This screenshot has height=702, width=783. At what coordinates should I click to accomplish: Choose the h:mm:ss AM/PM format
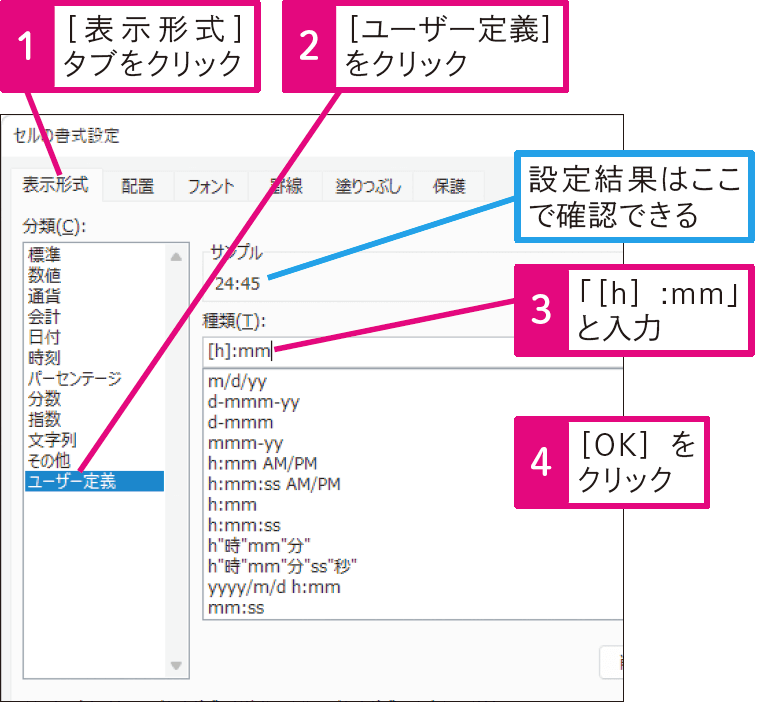point(274,484)
